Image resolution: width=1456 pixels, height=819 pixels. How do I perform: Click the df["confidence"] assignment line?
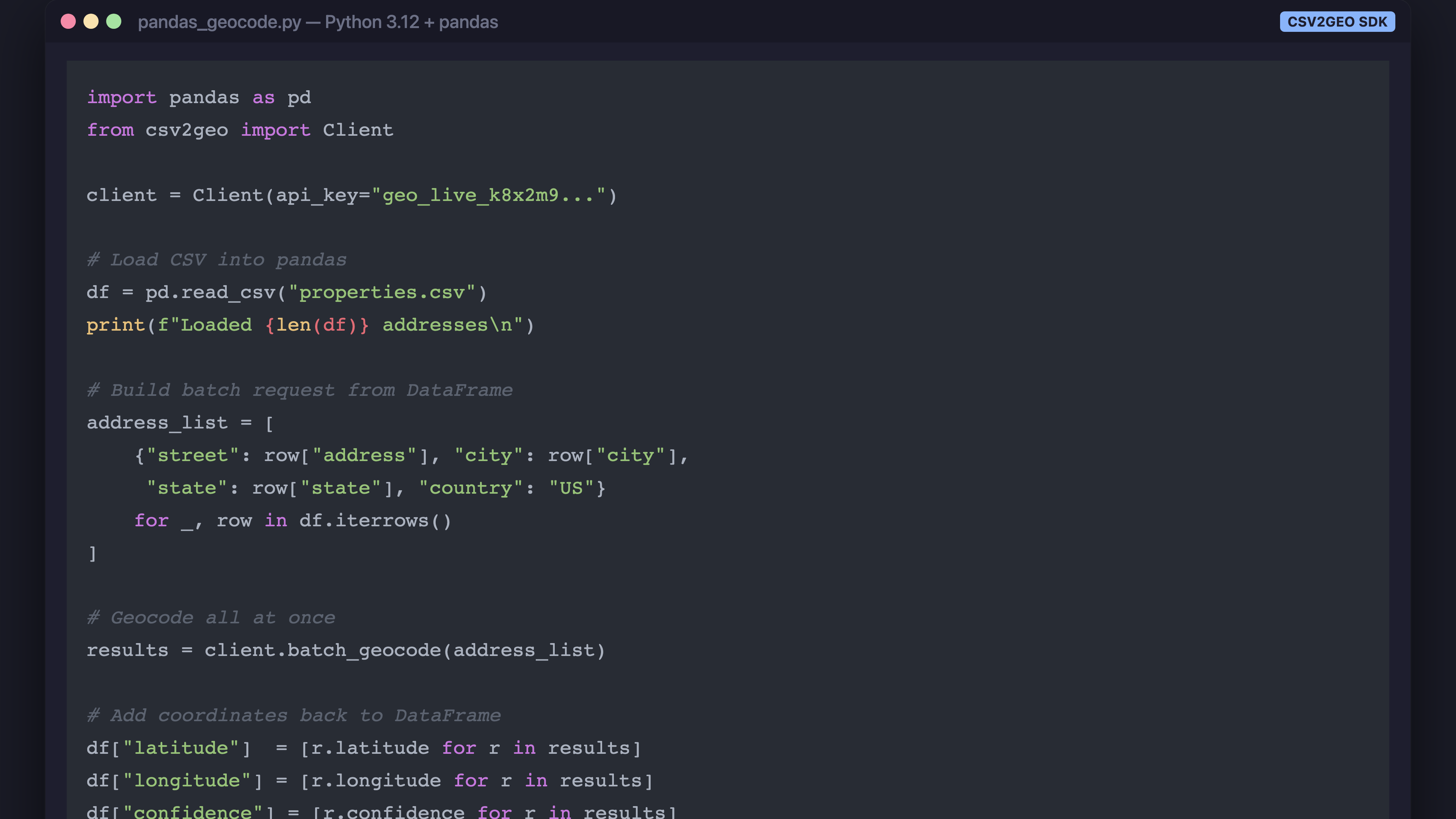381,812
